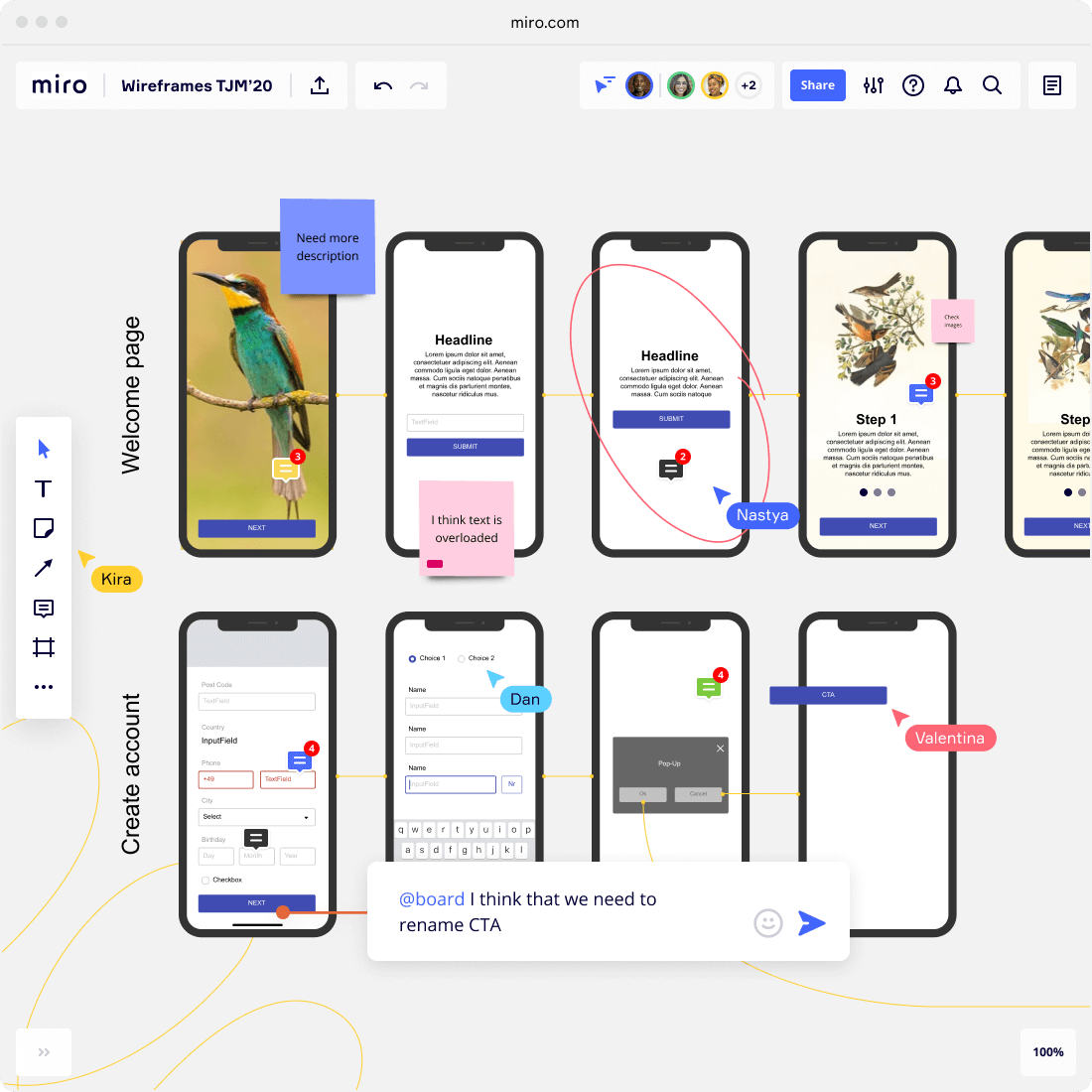
Task: Select the pink 'I think text is overloaded' sticky
Action: pos(467,528)
